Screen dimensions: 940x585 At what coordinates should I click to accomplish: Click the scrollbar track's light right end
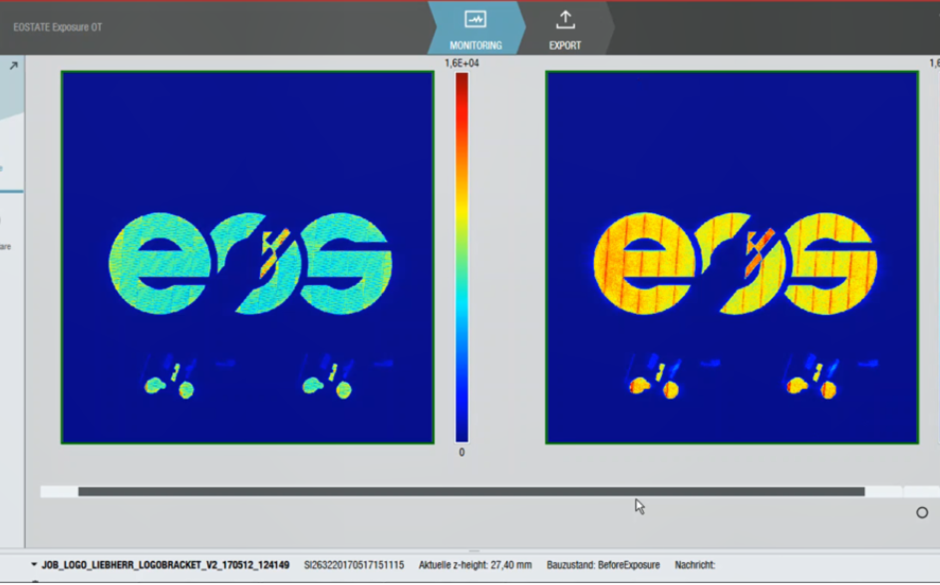coord(884,491)
